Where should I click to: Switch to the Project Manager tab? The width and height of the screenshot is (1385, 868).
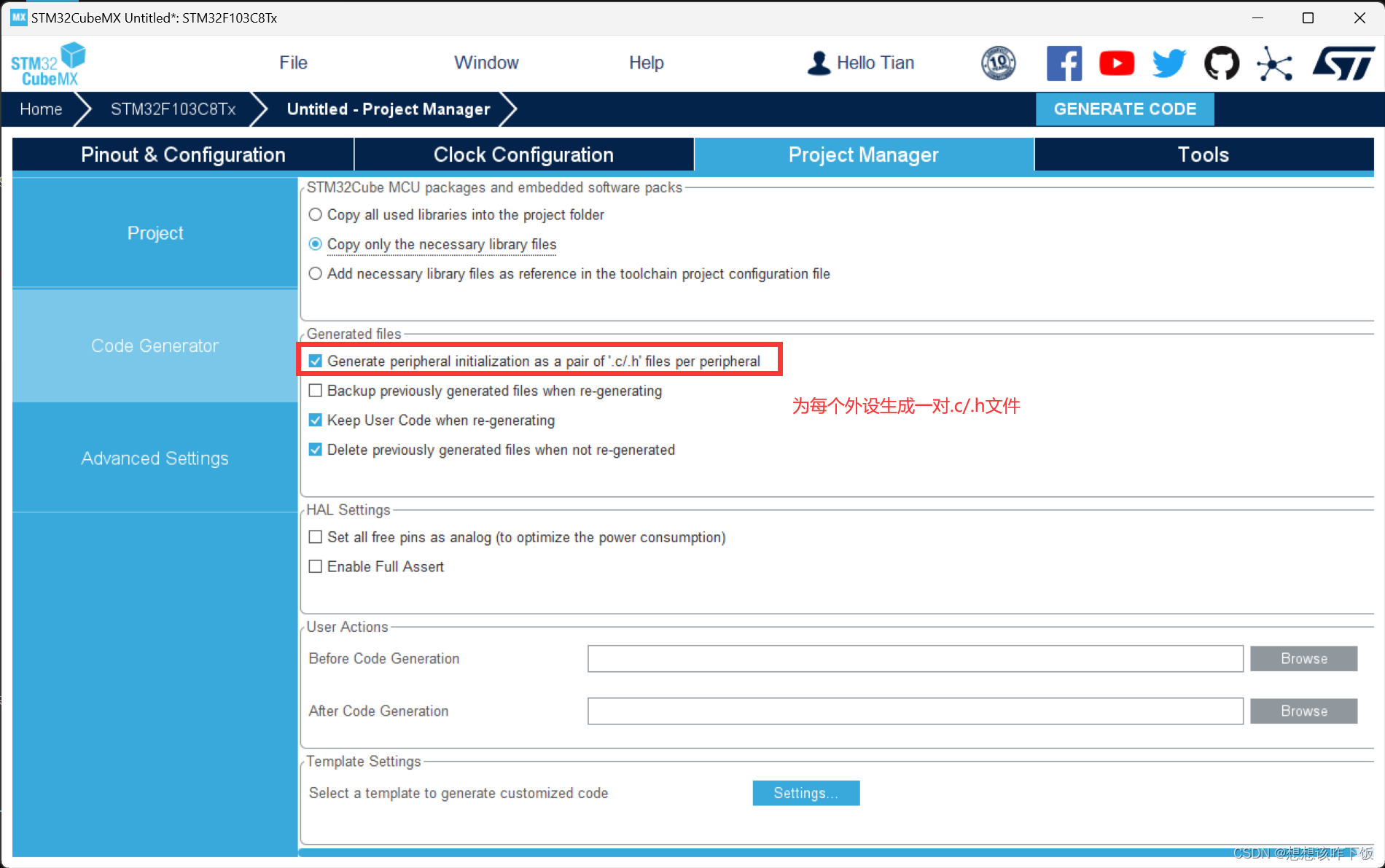point(864,155)
